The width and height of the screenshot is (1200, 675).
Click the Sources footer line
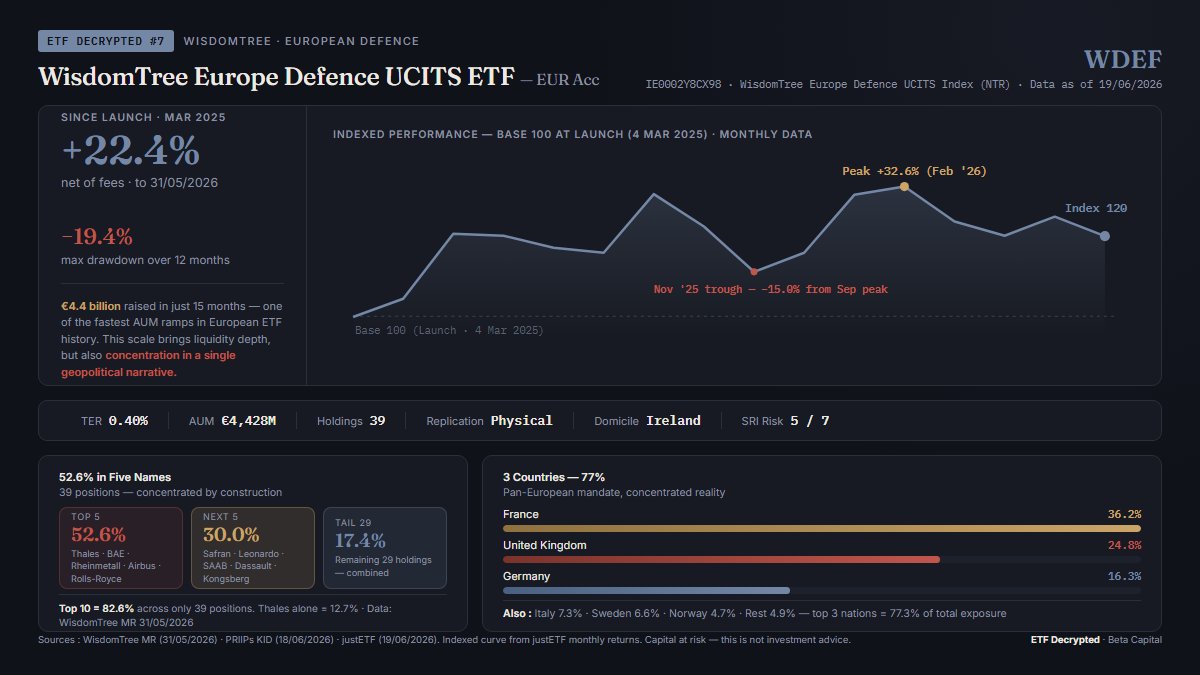tap(444, 640)
